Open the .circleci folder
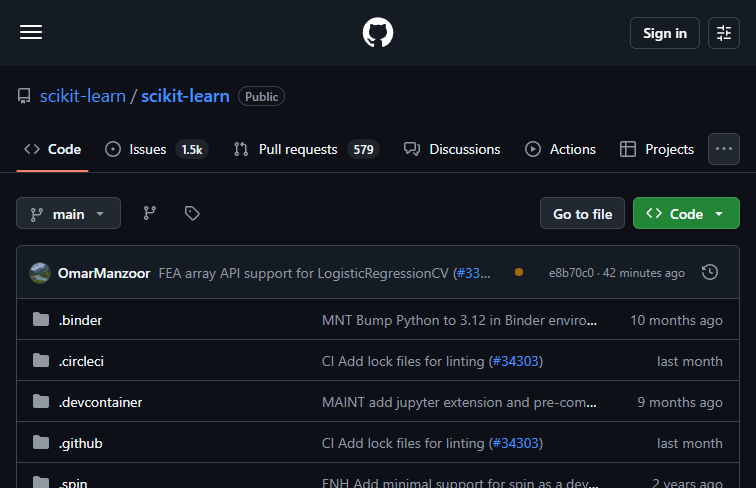This screenshot has width=756, height=488. [x=81, y=361]
